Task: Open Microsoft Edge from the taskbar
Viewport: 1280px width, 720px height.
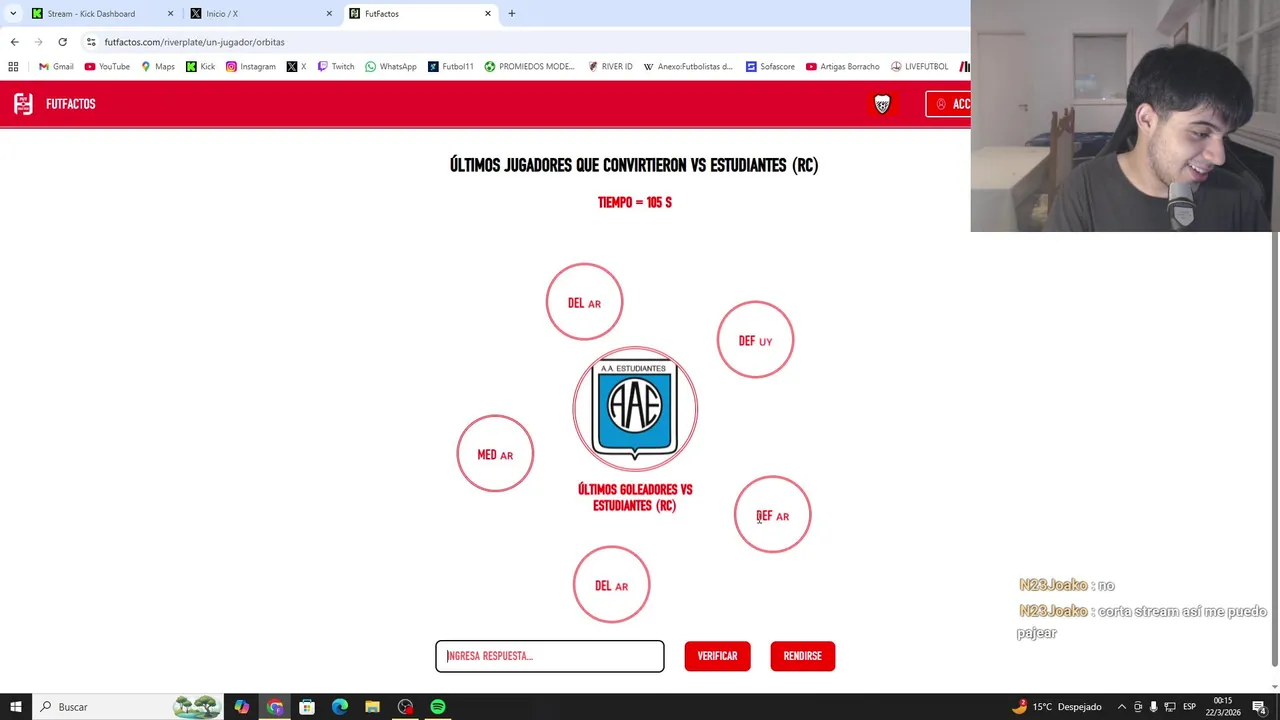Action: 340,707
